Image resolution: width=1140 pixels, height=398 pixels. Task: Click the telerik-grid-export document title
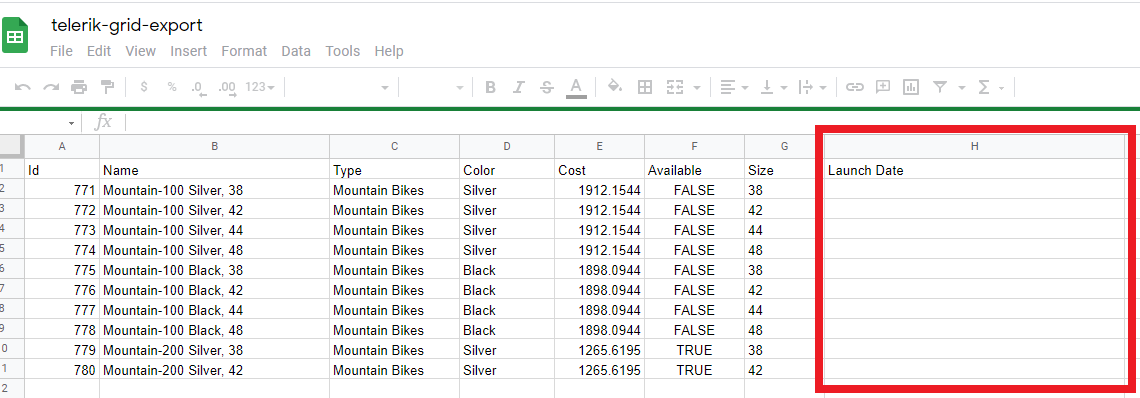[127, 25]
